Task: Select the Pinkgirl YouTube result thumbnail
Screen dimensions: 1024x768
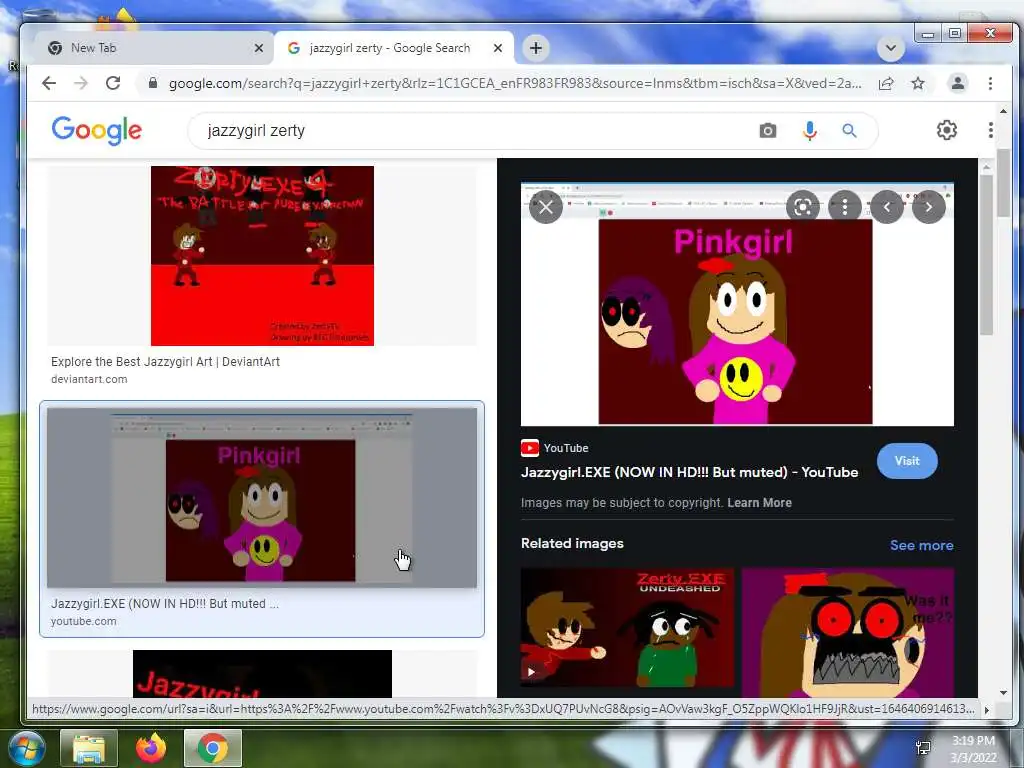Action: click(262, 498)
